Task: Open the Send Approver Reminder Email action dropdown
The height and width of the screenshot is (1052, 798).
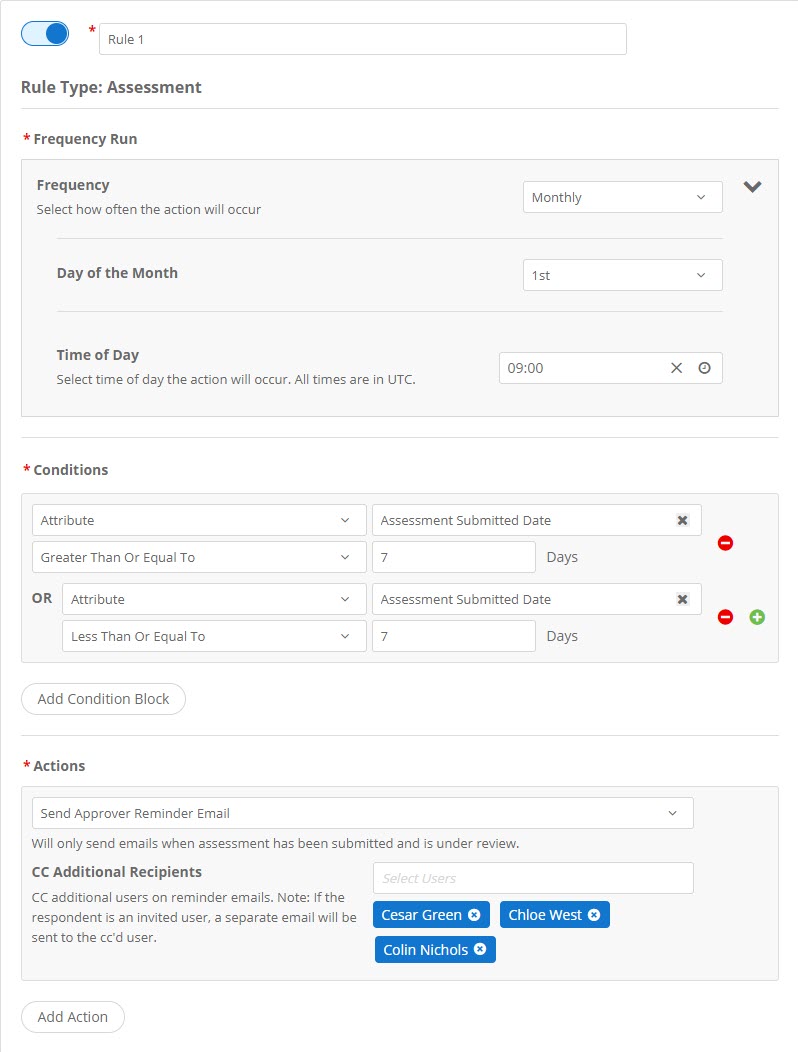Action: pyautogui.click(x=362, y=813)
